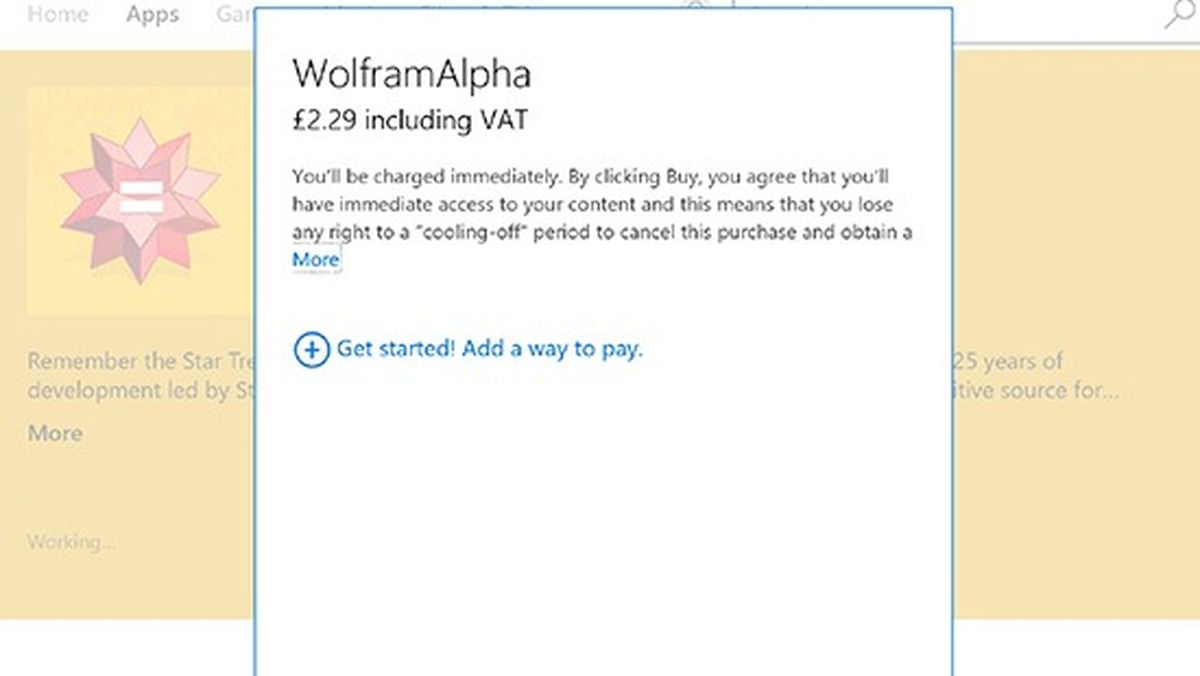Expand terms with the dialog's More link
1200x676 pixels.
(316, 260)
